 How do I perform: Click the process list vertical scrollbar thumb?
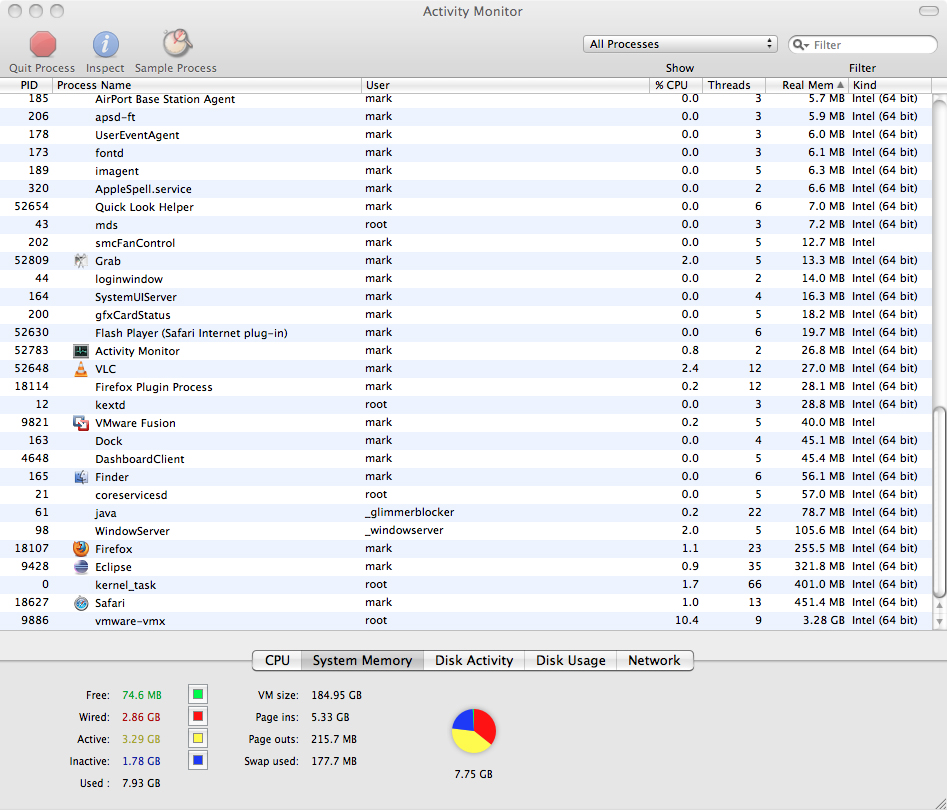(x=939, y=503)
